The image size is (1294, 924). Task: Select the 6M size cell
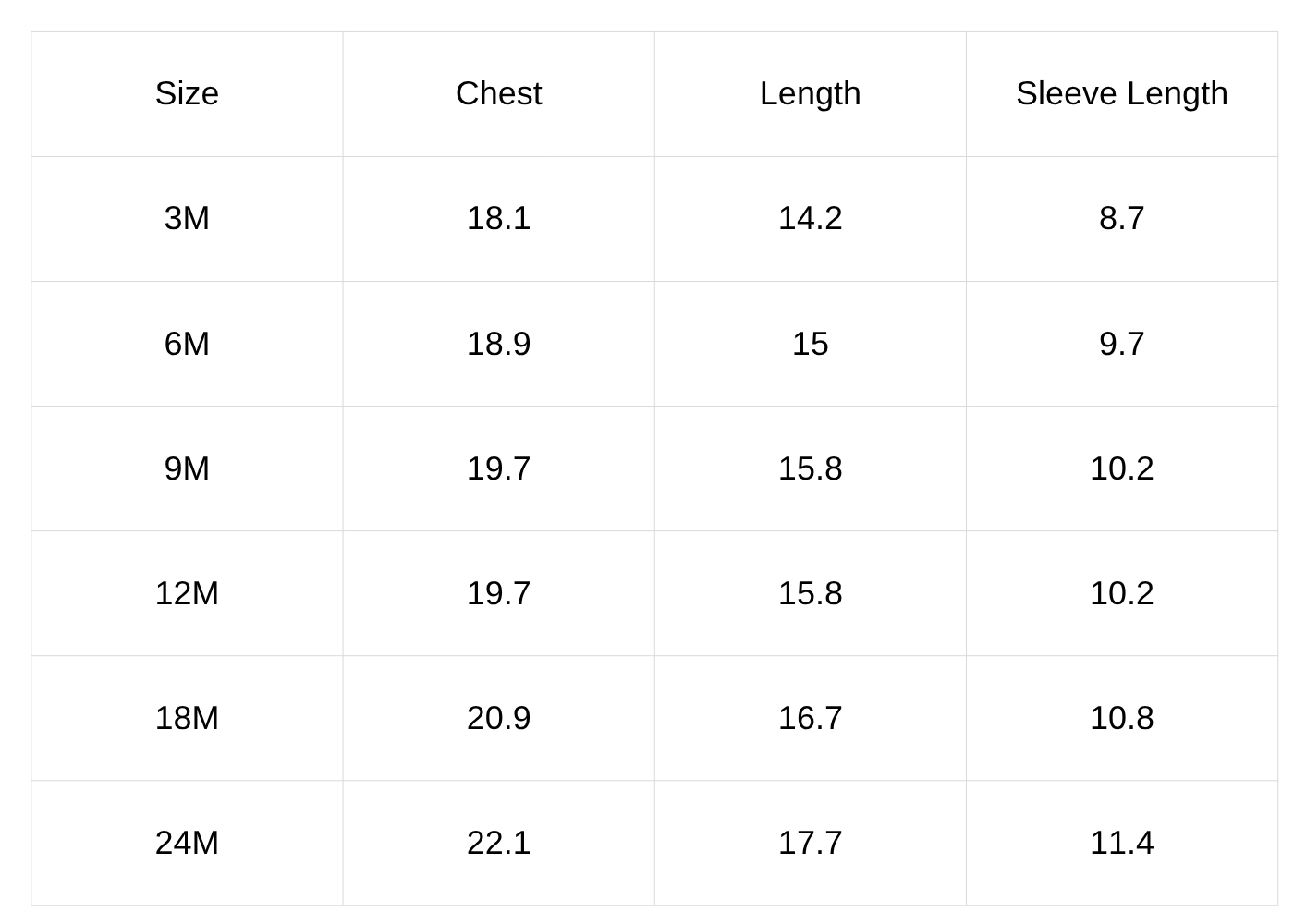pyautogui.click(x=187, y=344)
